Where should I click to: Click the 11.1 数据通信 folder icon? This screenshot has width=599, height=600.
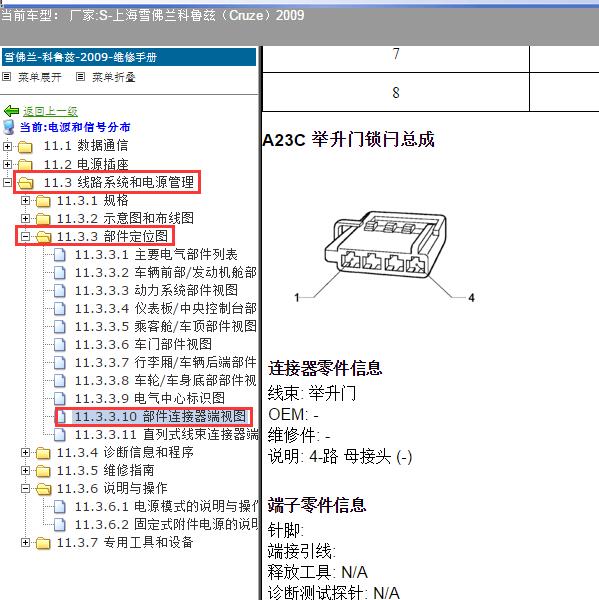click(25, 147)
